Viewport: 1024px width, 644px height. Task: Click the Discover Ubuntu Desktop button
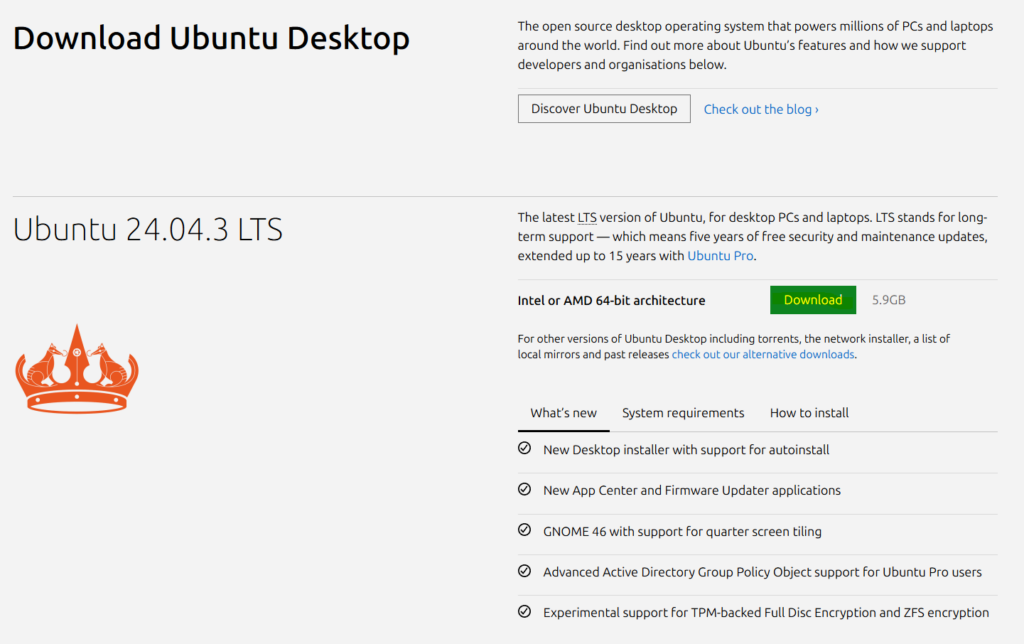pyautogui.click(x=604, y=109)
